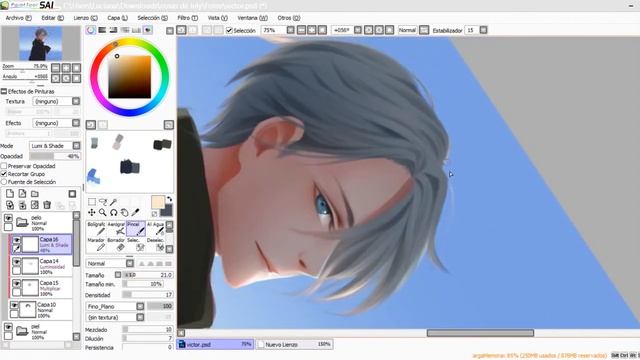Open the Estabilizador value dropdown

coord(483,30)
